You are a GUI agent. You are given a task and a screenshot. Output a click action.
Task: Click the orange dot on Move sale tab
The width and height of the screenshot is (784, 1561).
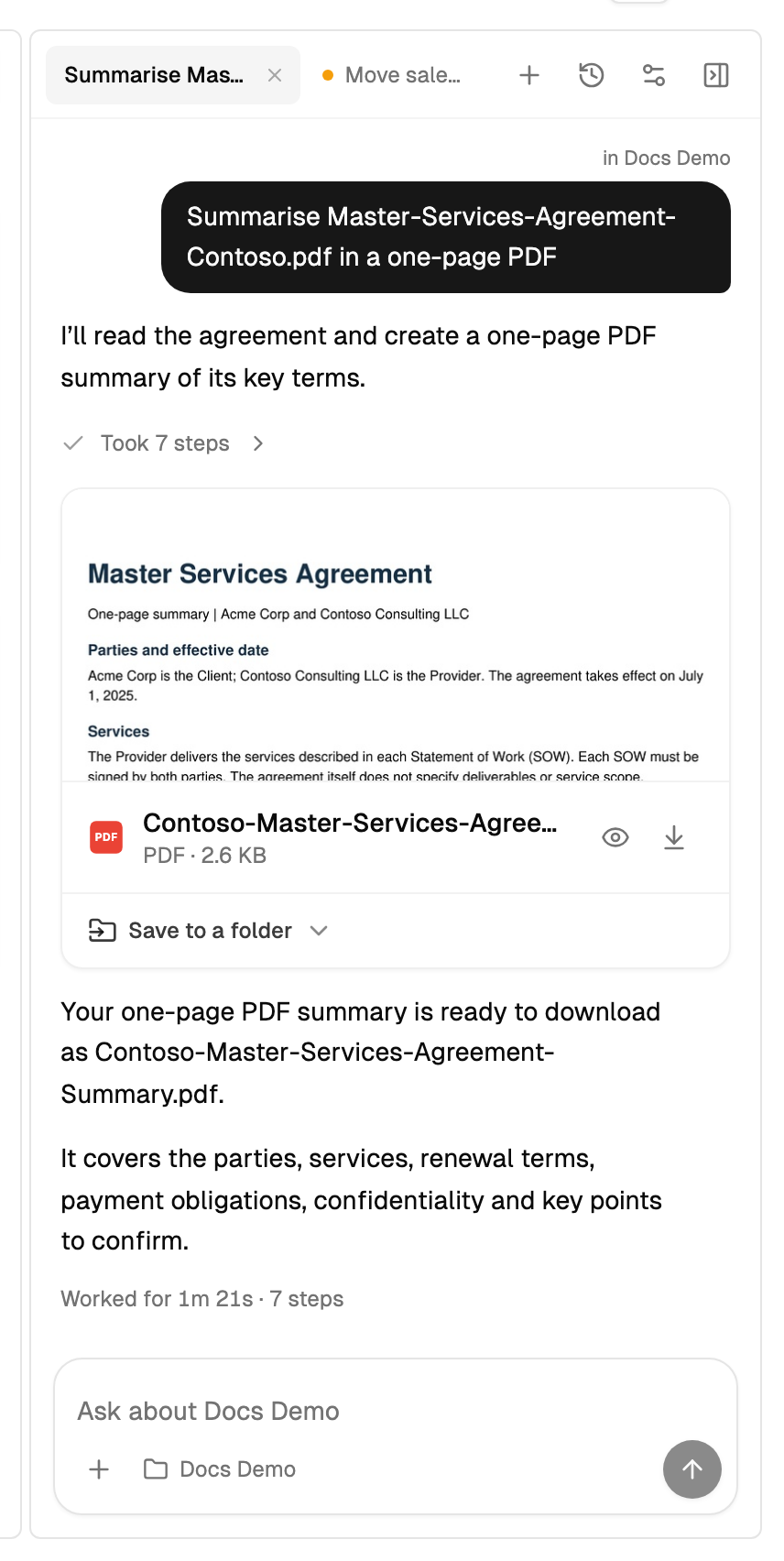click(328, 75)
